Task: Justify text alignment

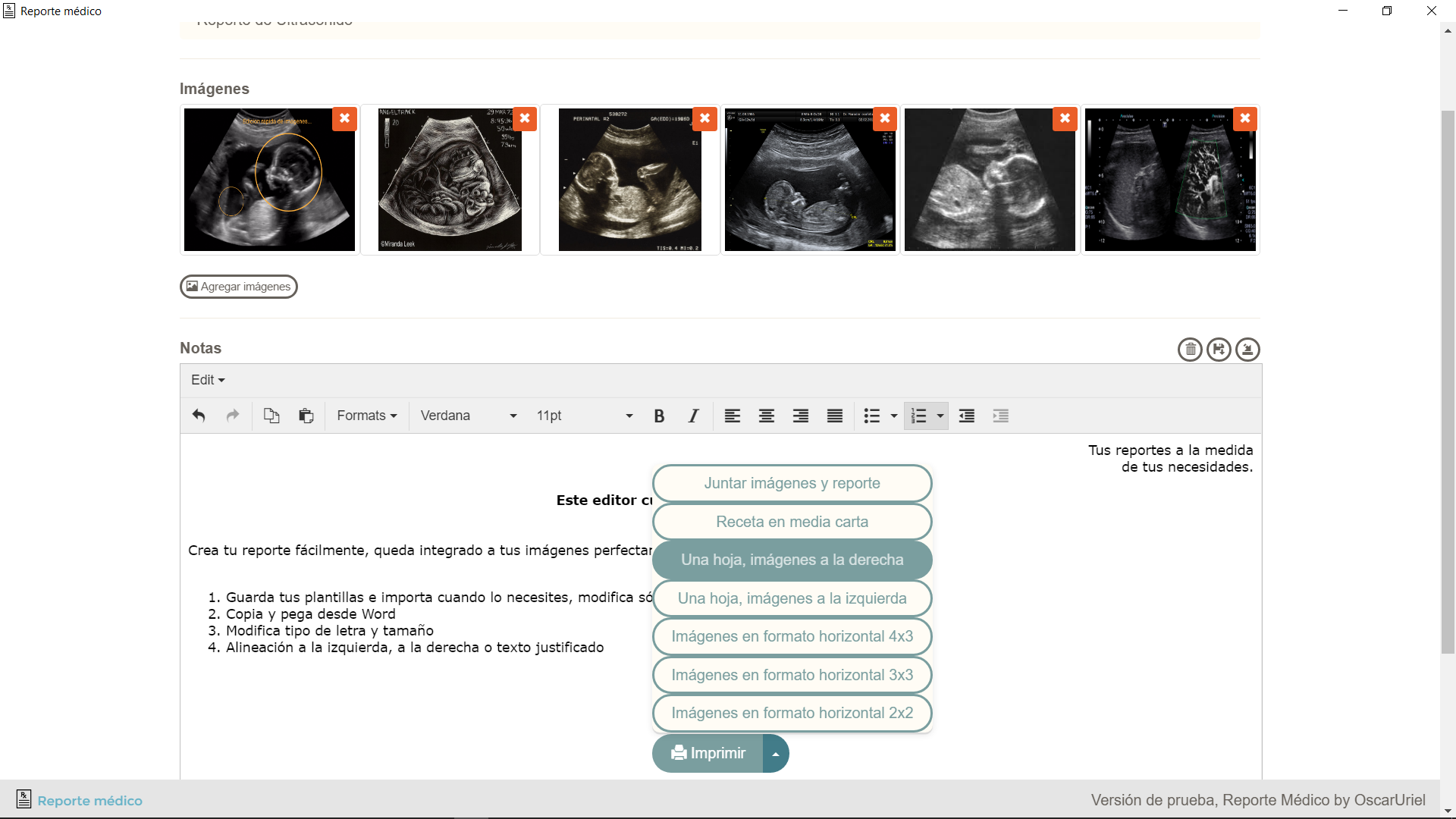Action: [x=834, y=416]
